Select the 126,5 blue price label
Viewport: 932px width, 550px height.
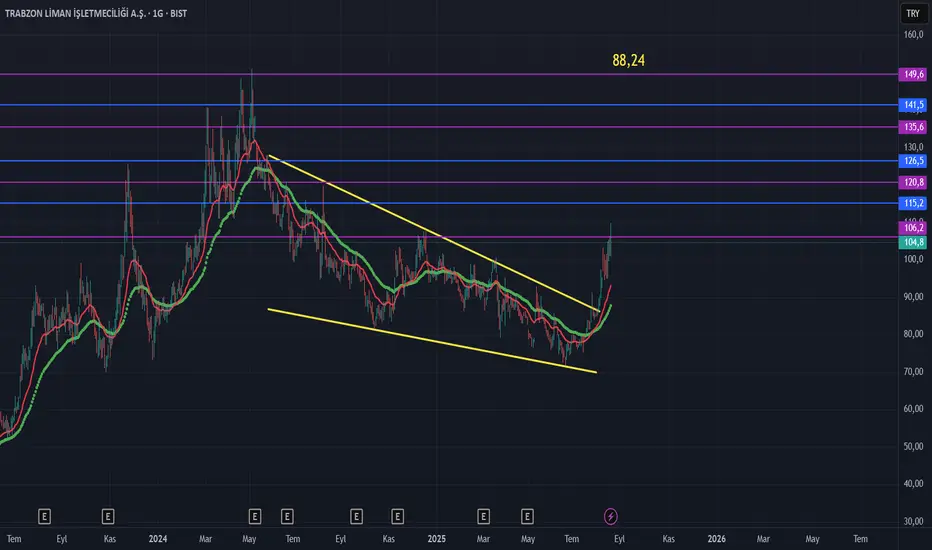(913, 161)
